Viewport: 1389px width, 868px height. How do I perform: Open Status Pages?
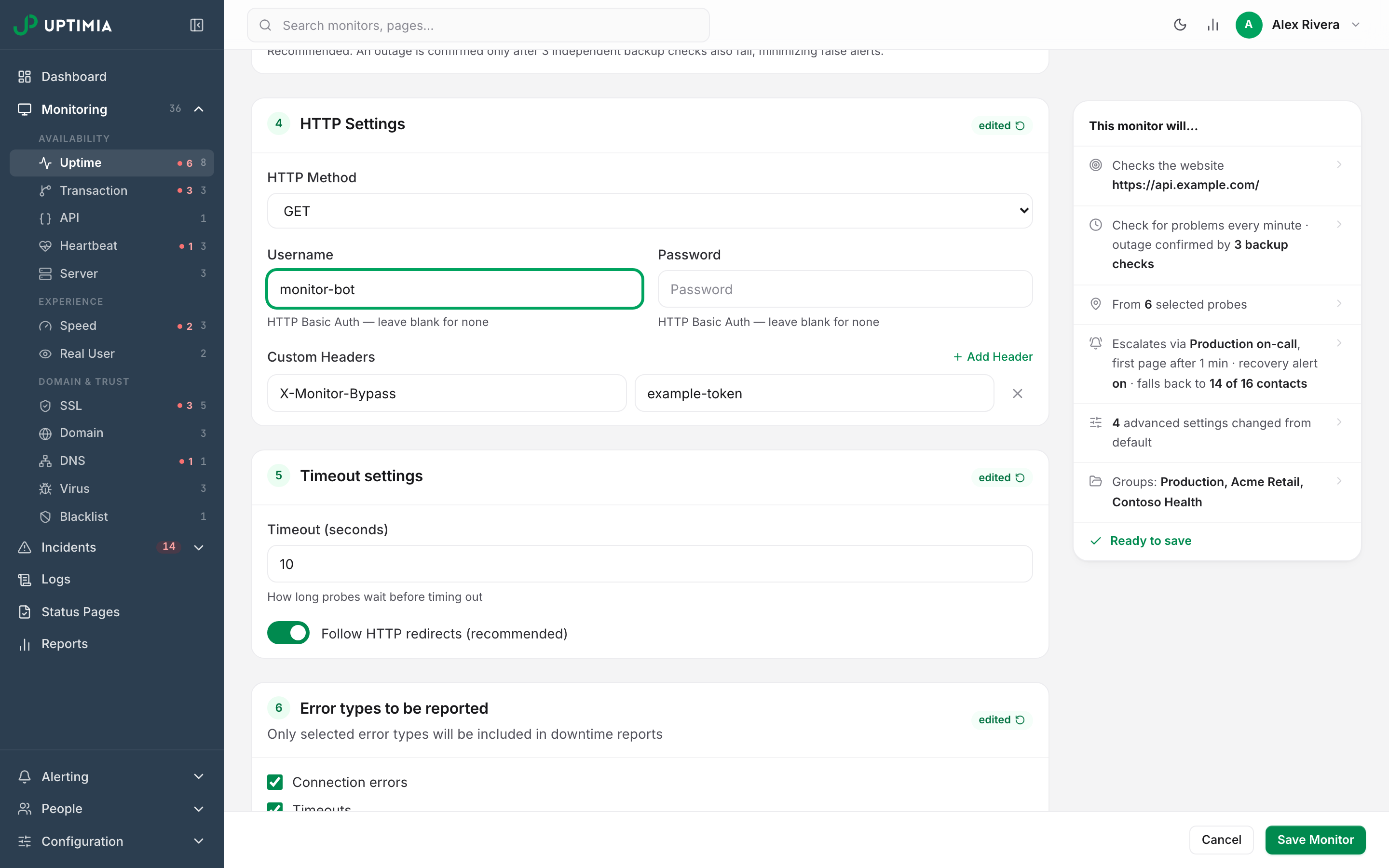[112, 611]
